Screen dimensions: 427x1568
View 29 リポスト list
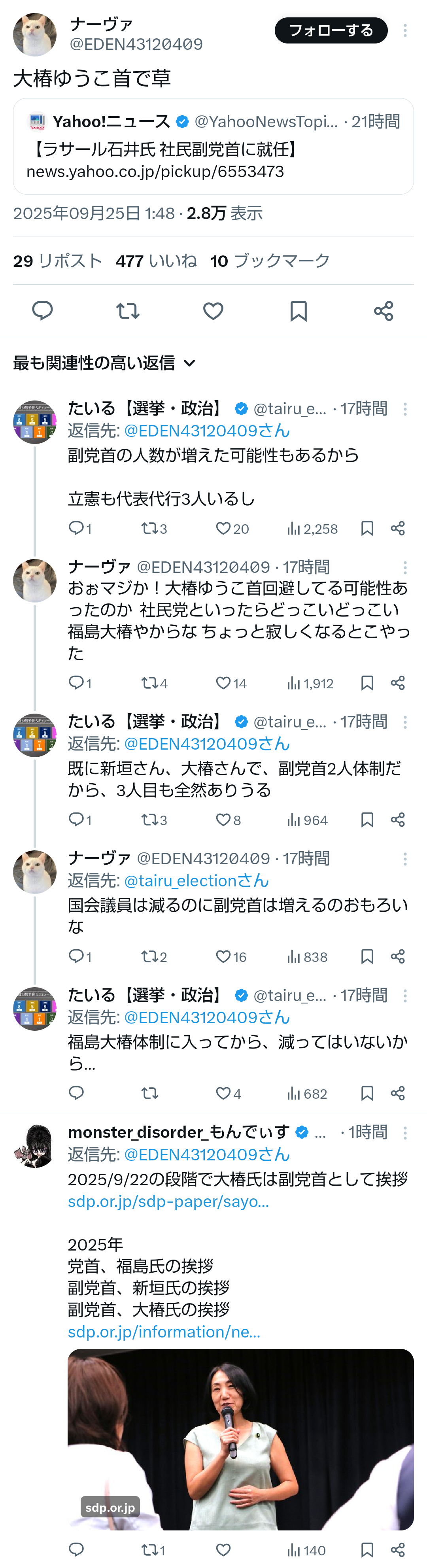(x=57, y=261)
